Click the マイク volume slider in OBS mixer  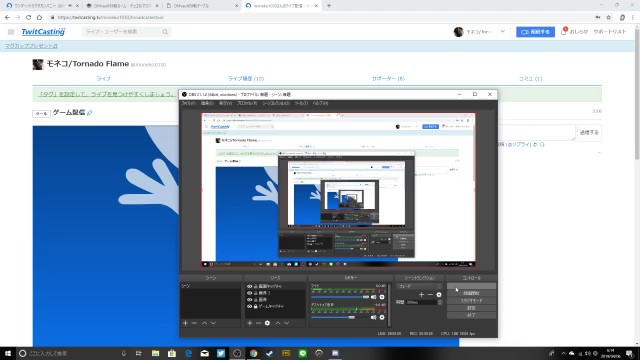(x=340, y=297)
